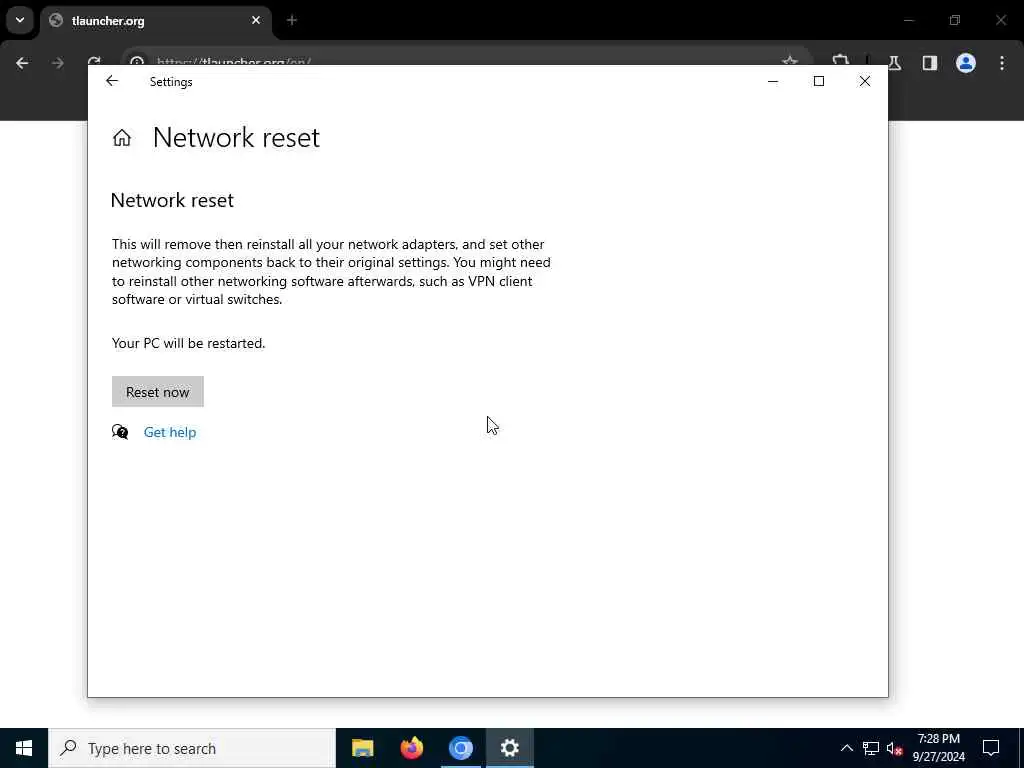Maximize the Settings window
The height and width of the screenshot is (768, 1024).
point(819,81)
